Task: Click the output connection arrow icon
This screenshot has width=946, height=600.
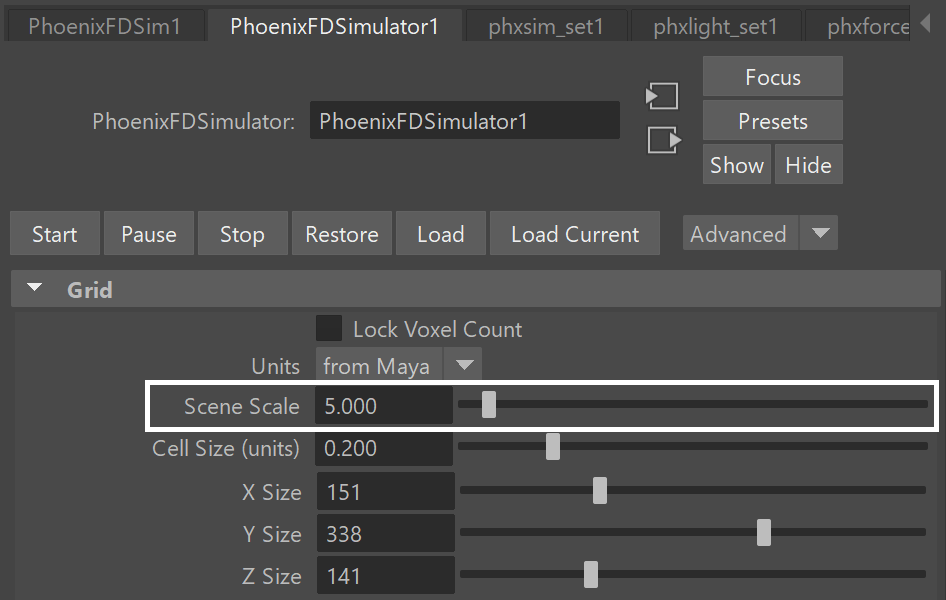Action: 664,140
